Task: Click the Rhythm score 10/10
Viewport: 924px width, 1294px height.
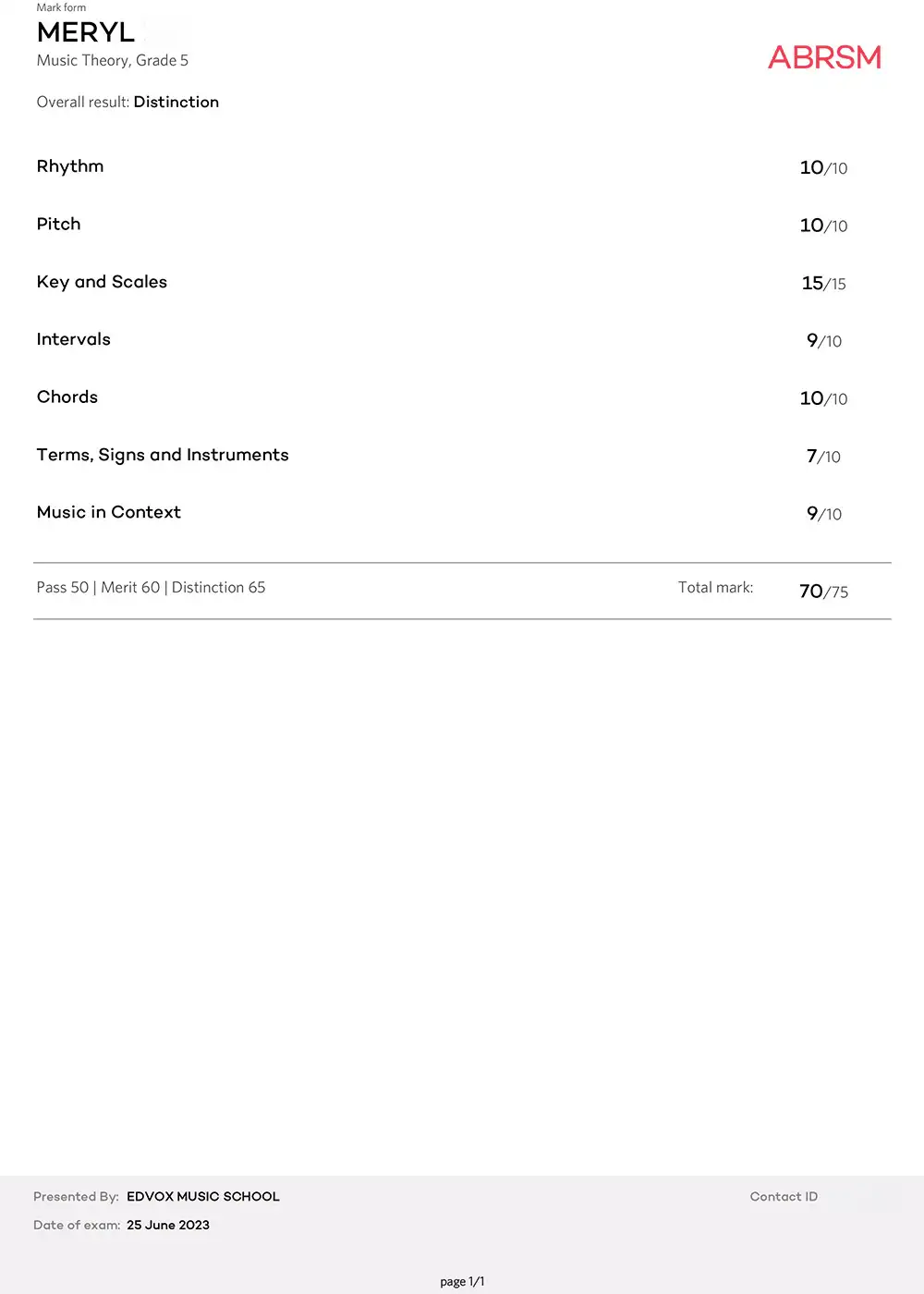Action: coord(823,167)
